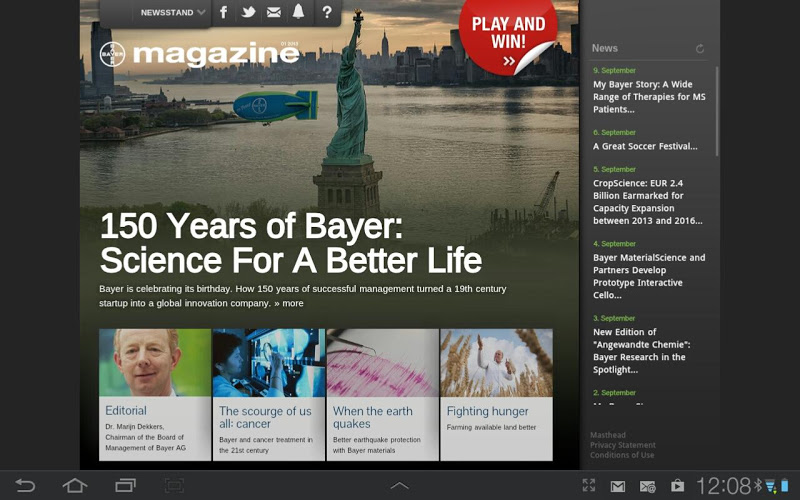Click the '4. September' date label
This screenshot has width=800, height=500.
click(x=614, y=243)
